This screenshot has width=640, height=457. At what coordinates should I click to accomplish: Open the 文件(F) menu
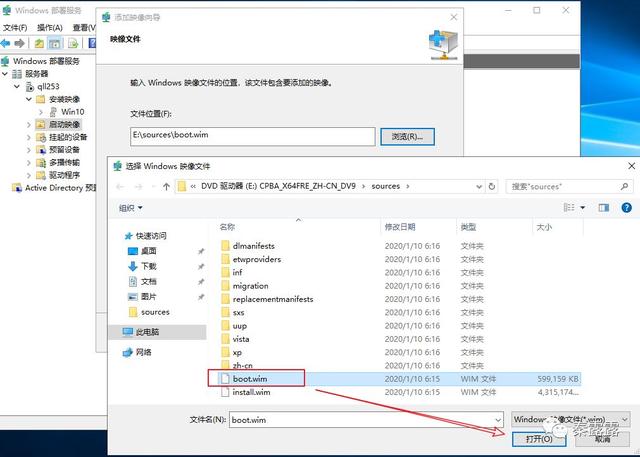(15, 27)
